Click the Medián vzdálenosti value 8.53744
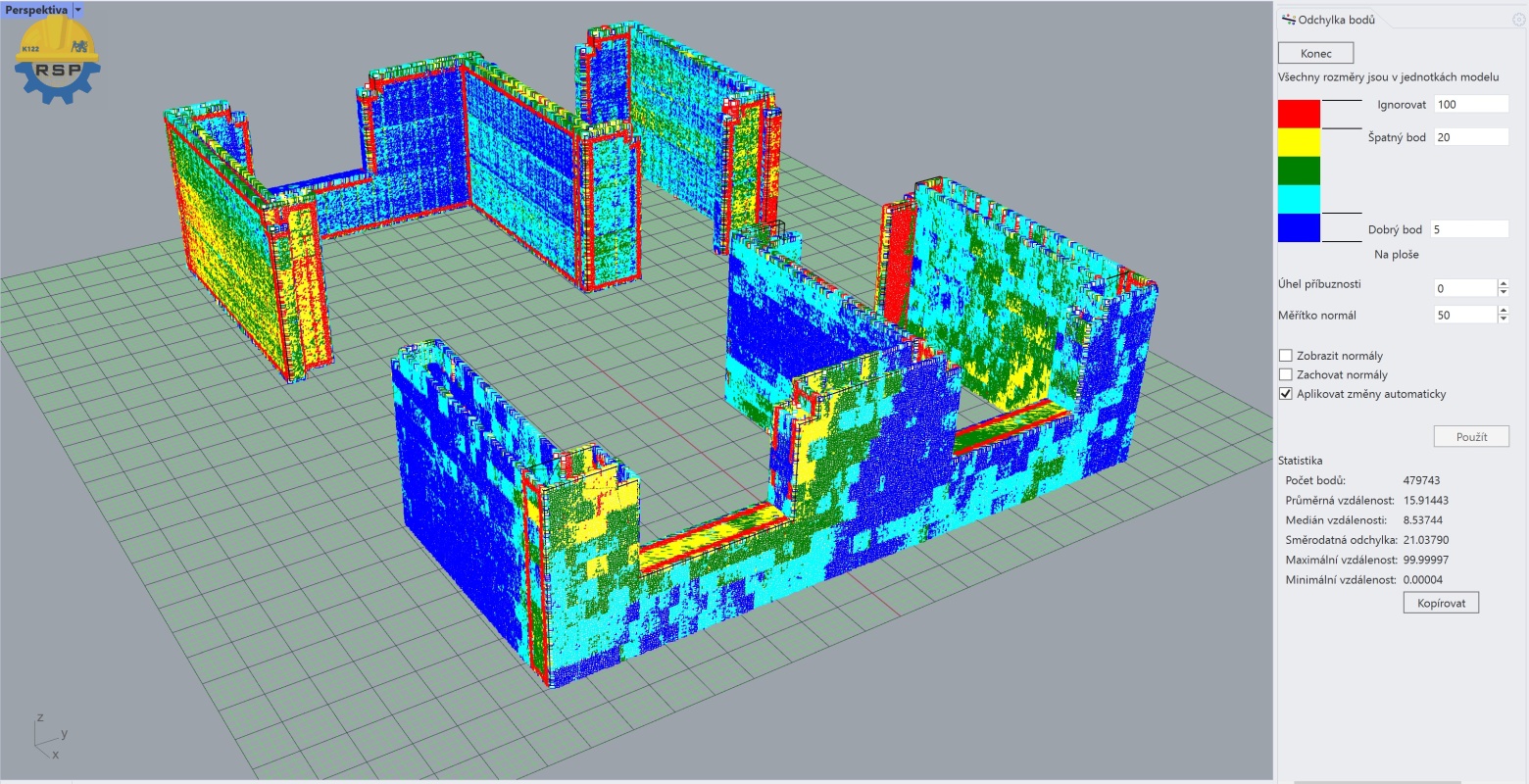 pos(1422,519)
